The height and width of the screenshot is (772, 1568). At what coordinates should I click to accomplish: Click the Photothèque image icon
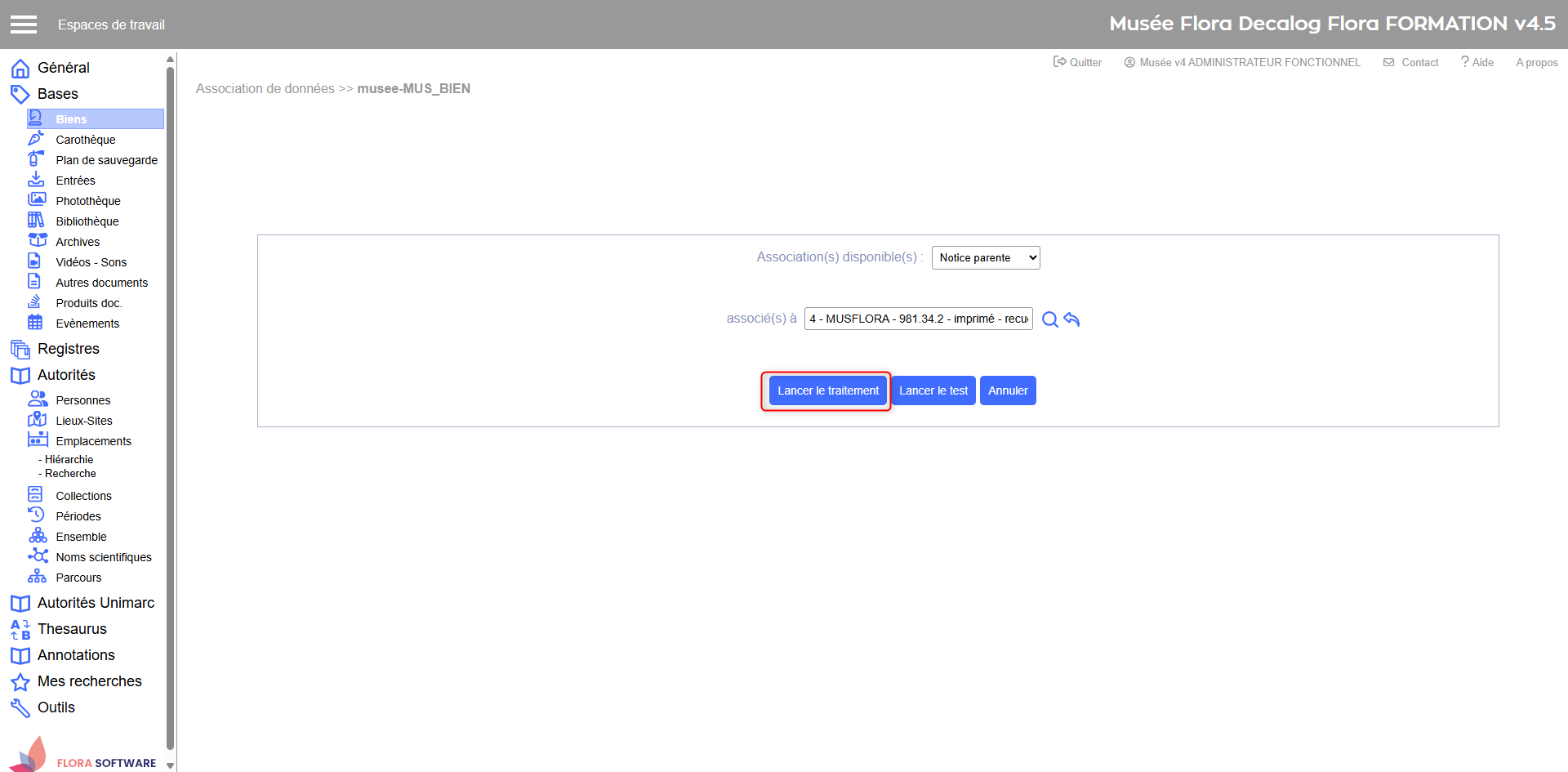tap(37, 200)
